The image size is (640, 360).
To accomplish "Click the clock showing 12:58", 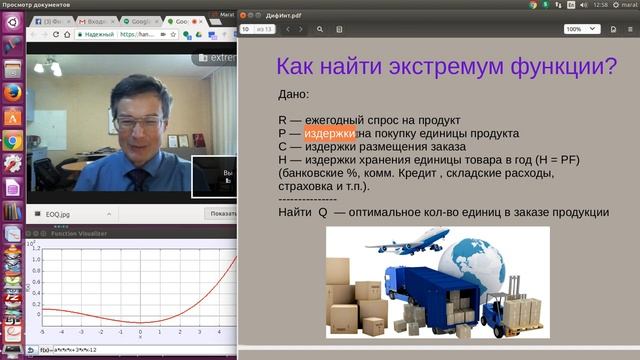I will (x=600, y=5).
